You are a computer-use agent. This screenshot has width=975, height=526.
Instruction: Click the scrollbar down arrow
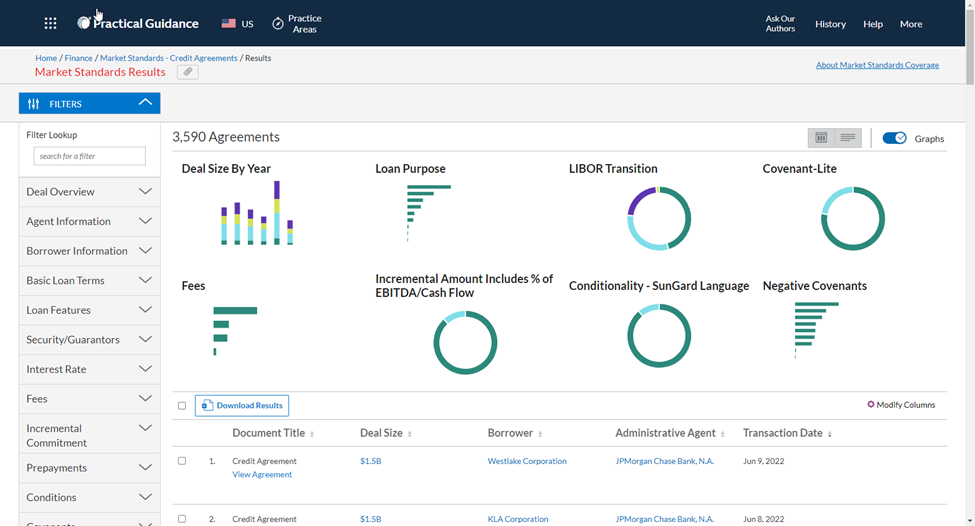tap(969, 521)
